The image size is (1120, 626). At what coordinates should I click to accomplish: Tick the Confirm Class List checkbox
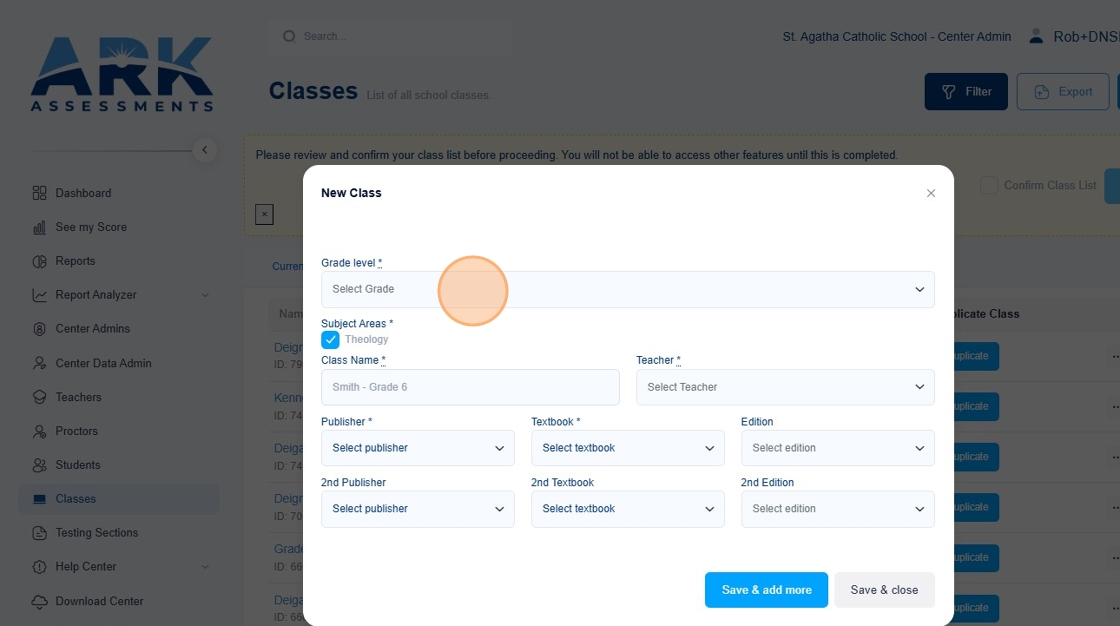point(989,185)
